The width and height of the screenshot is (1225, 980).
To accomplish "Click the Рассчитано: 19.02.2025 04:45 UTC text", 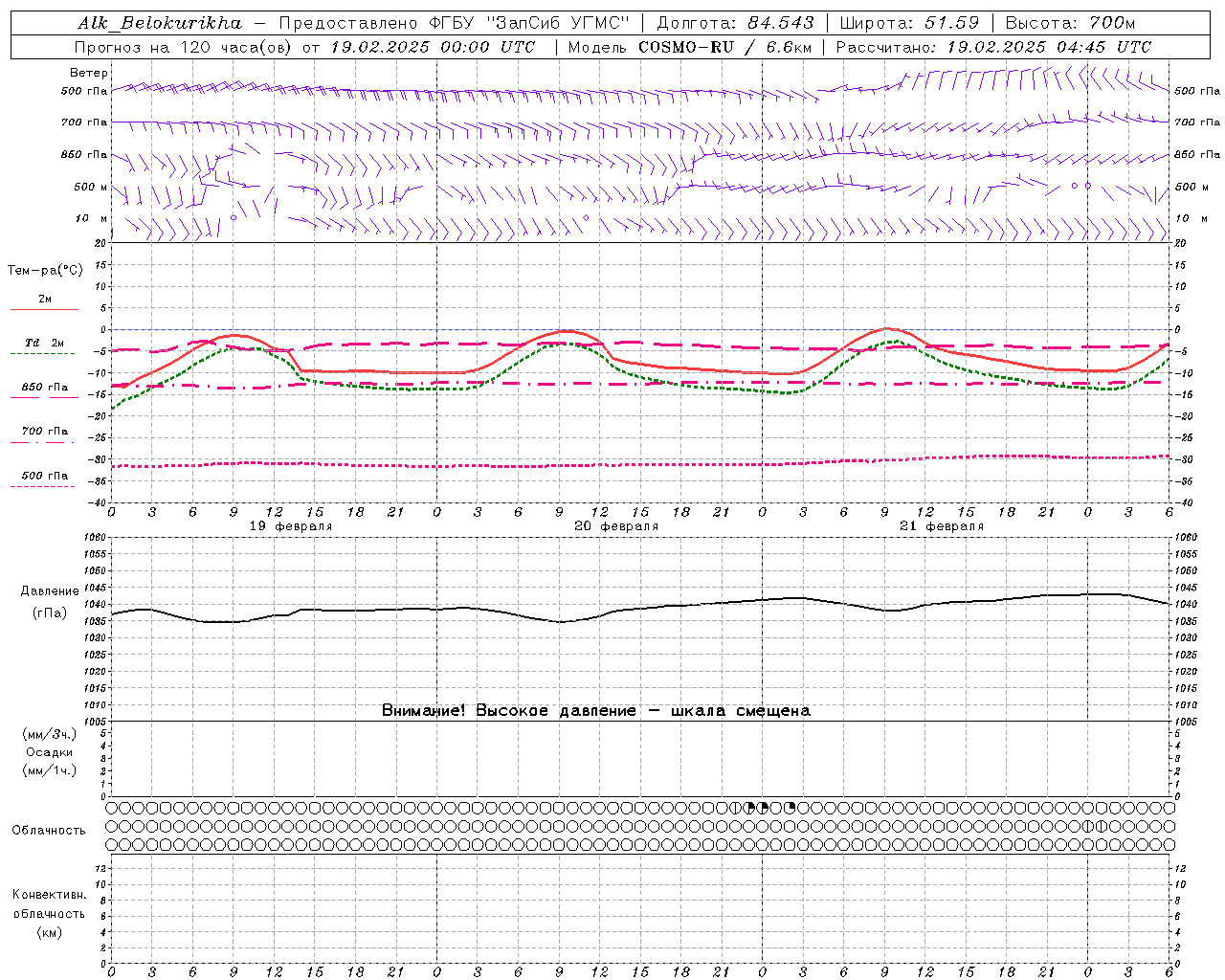I will (993, 47).
